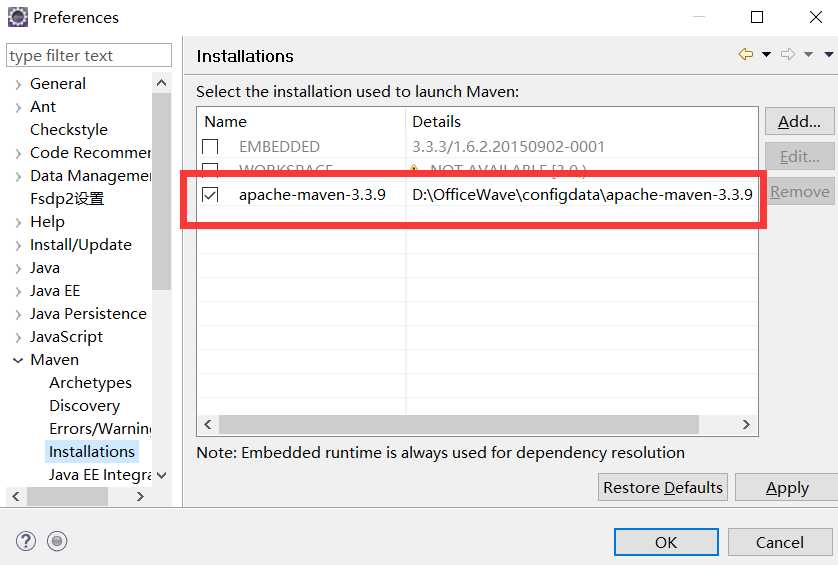The height and width of the screenshot is (565, 838).
Task: Click the Add... button
Action: pos(800,122)
